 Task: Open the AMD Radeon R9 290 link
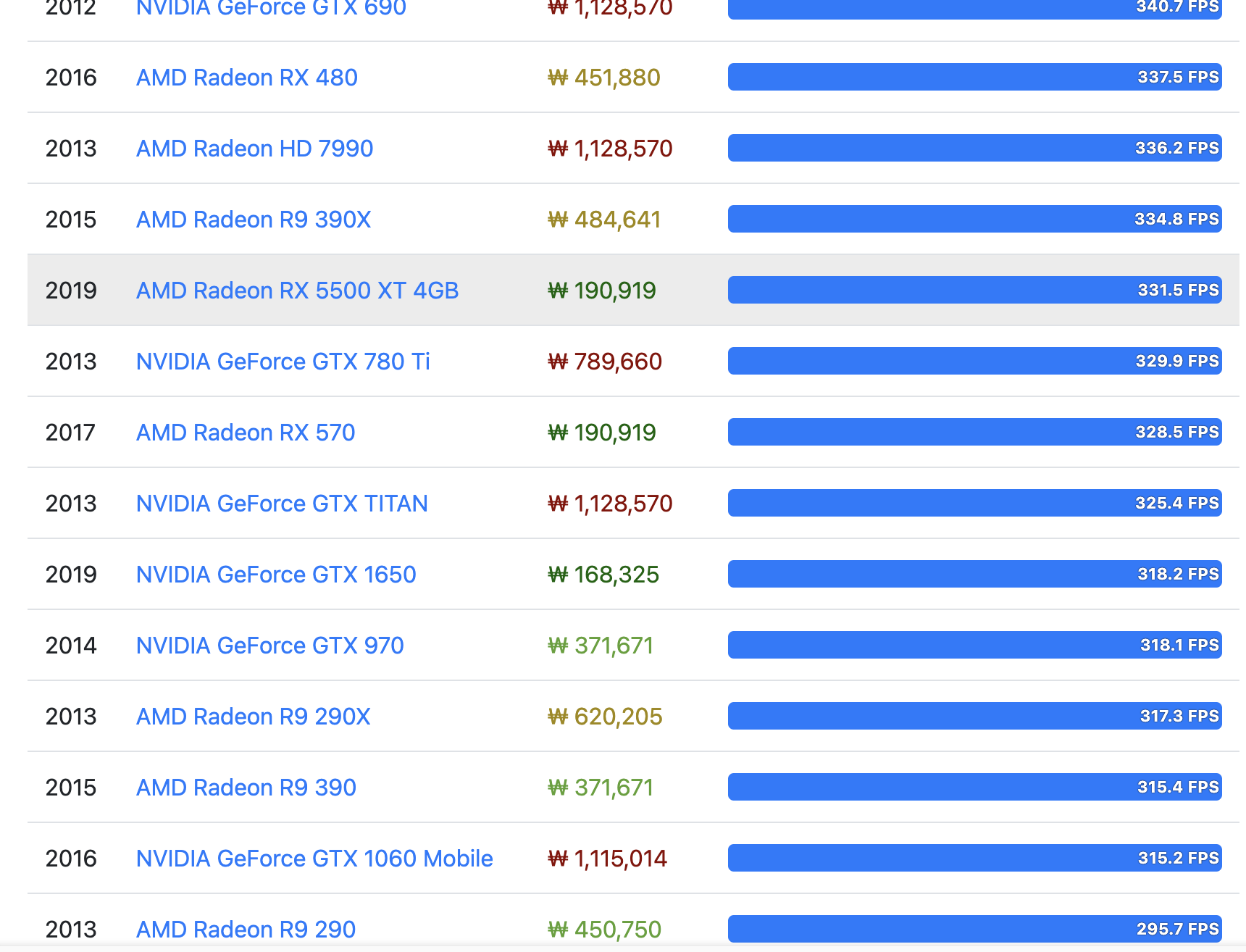coord(246,930)
